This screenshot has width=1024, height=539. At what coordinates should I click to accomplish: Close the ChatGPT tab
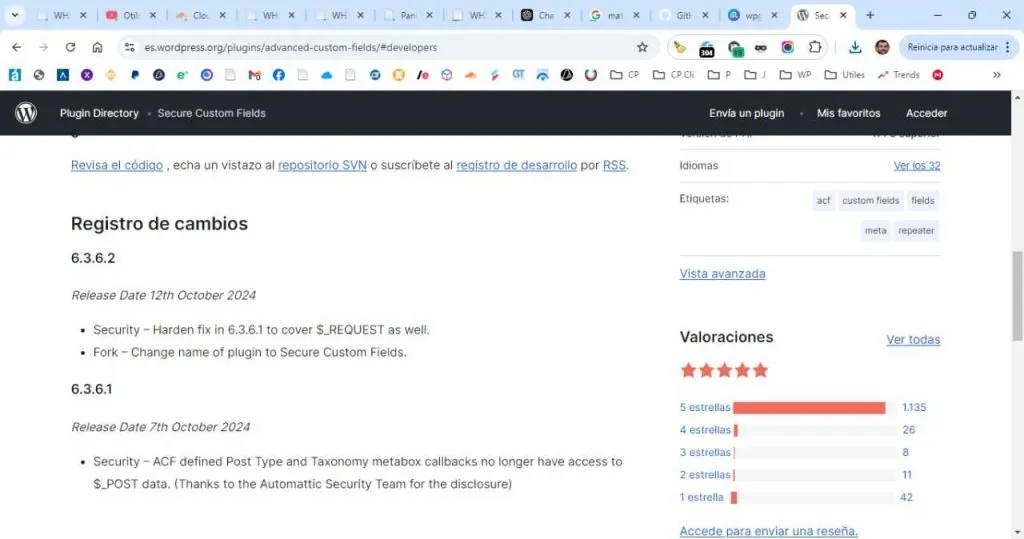(568, 15)
